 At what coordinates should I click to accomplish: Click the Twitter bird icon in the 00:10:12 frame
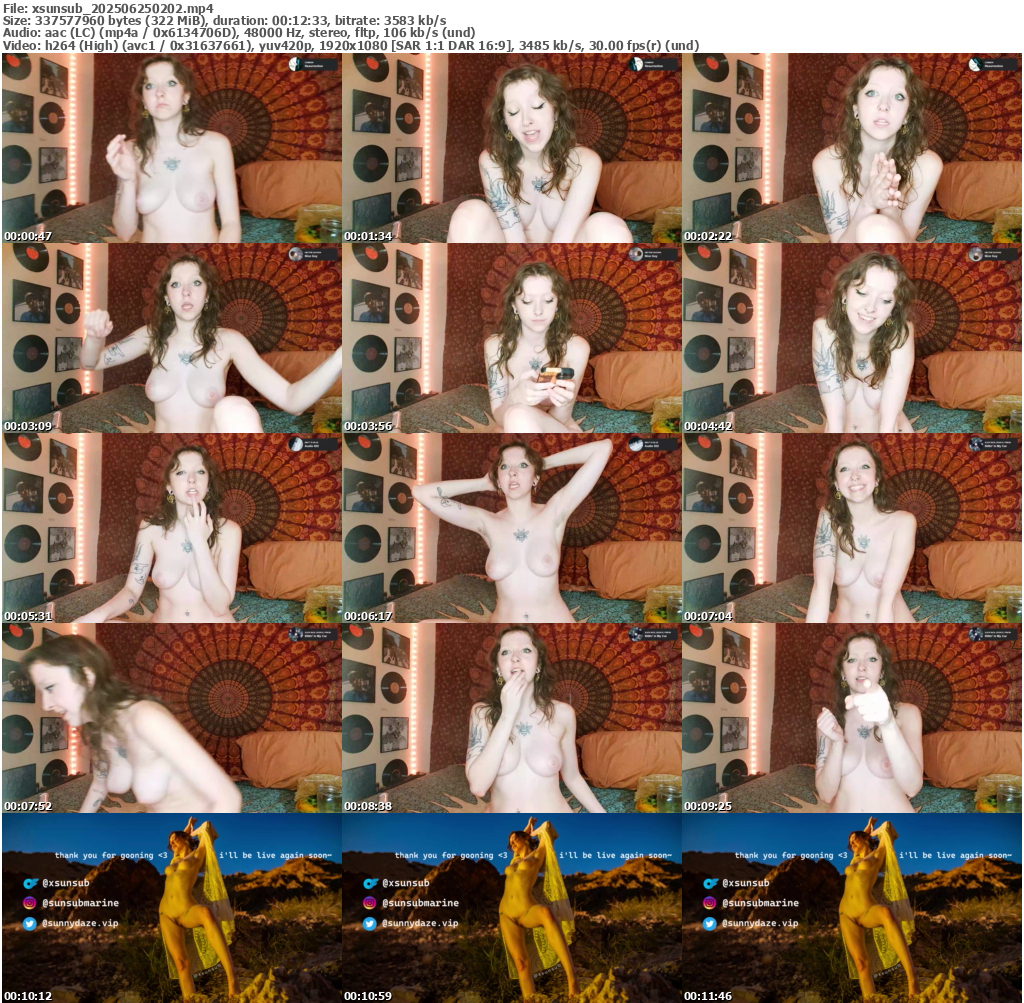pos(30,923)
